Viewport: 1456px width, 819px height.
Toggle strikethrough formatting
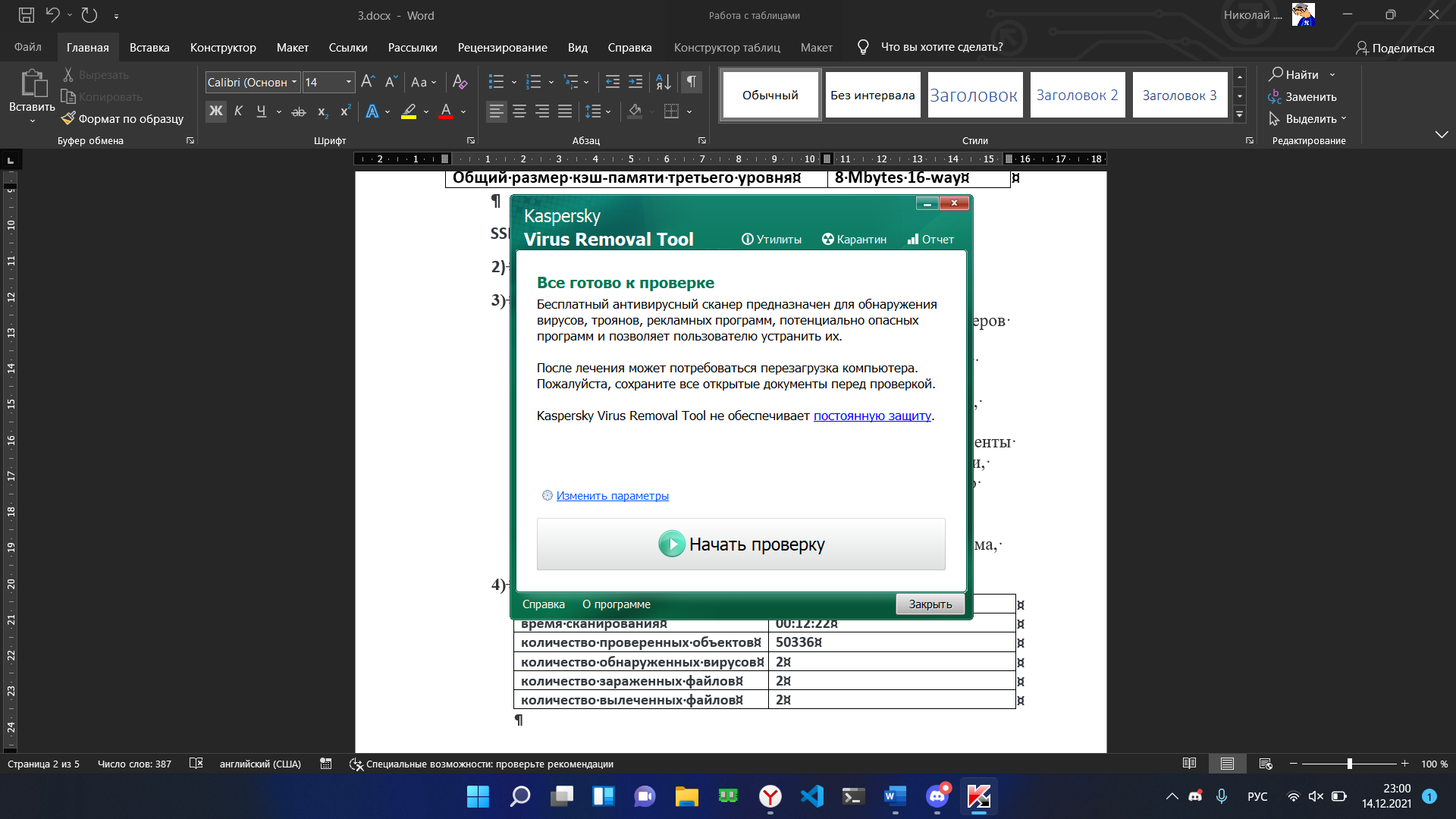pos(299,111)
